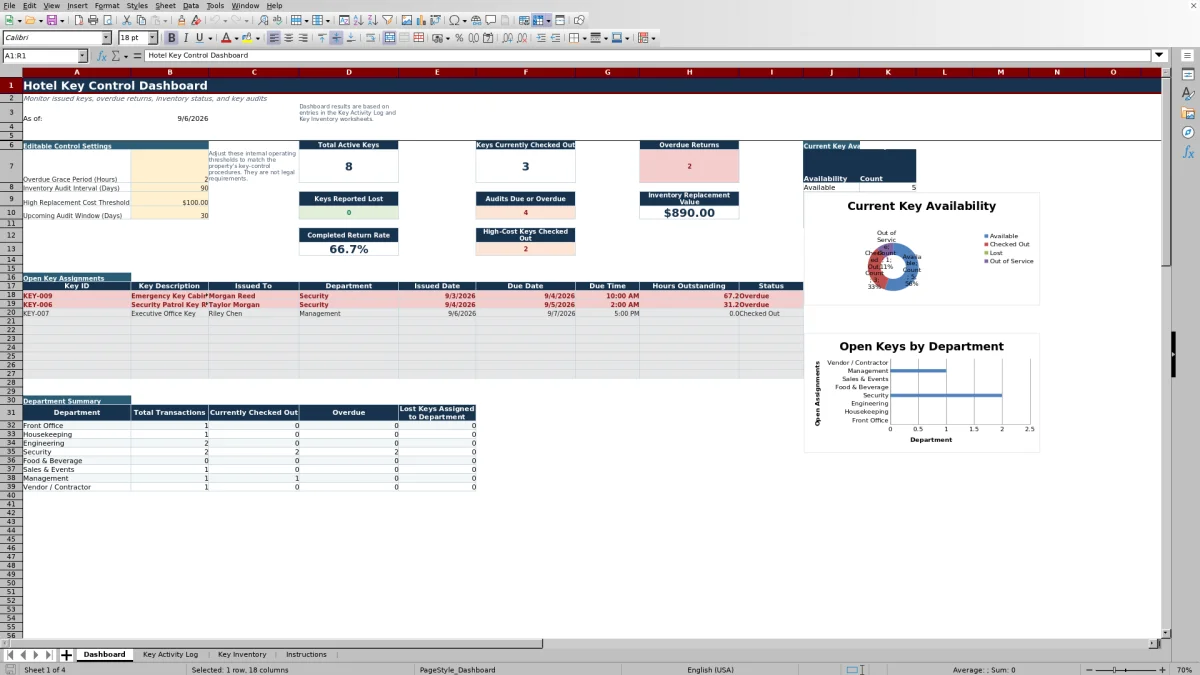1200x675 pixels.
Task: Click the Merge and Center Cells icon
Action: 390,38
